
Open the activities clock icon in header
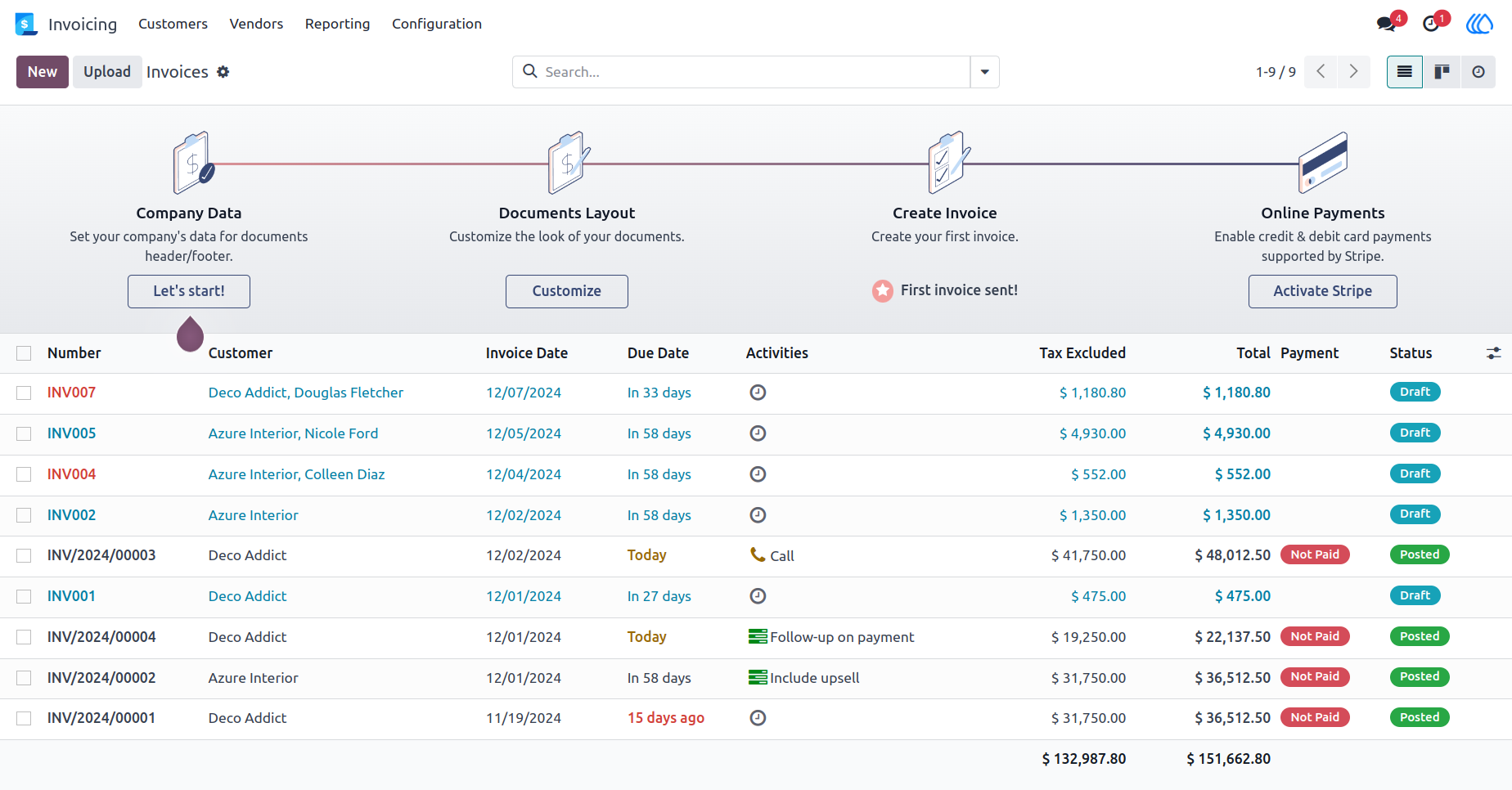pos(1431,24)
